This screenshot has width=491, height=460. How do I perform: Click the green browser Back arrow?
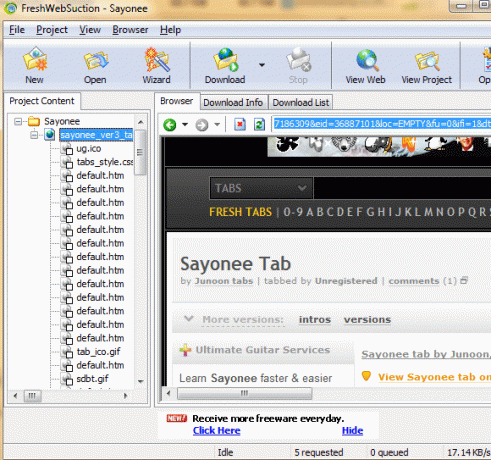[x=170, y=125]
